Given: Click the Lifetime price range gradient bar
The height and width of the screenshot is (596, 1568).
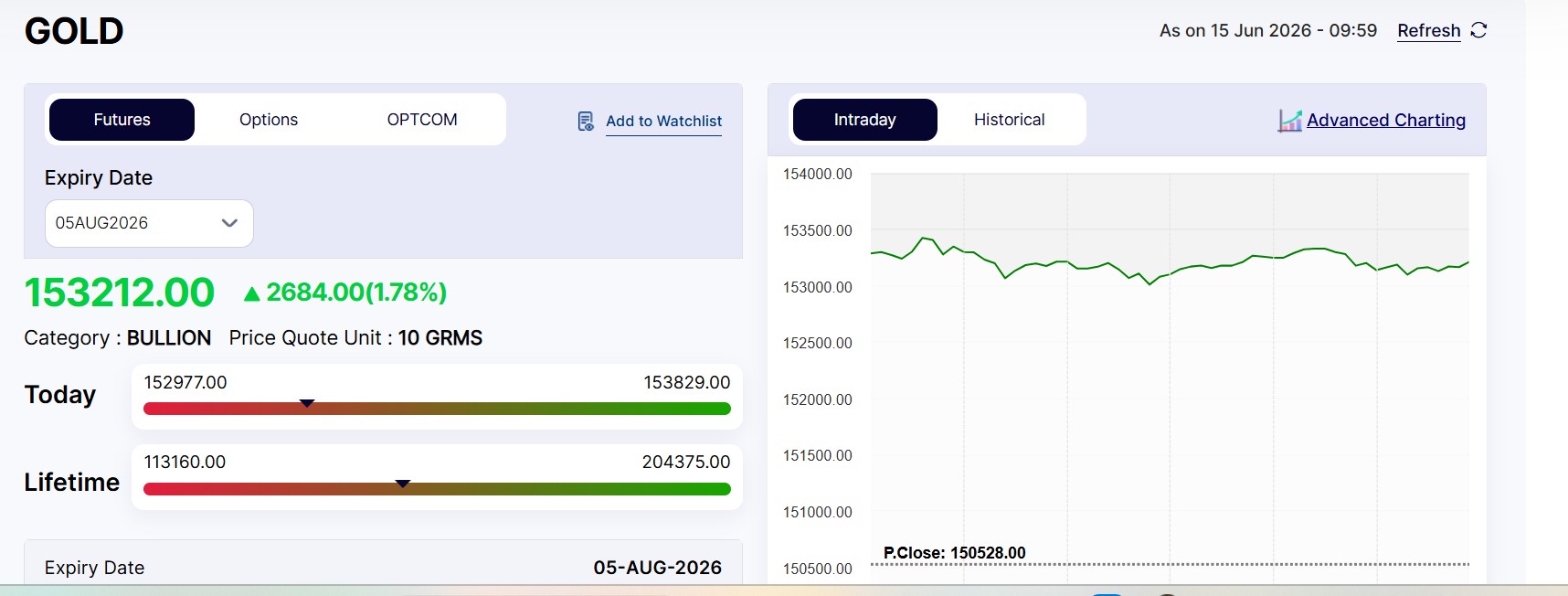Looking at the screenshot, I should point(437,489).
